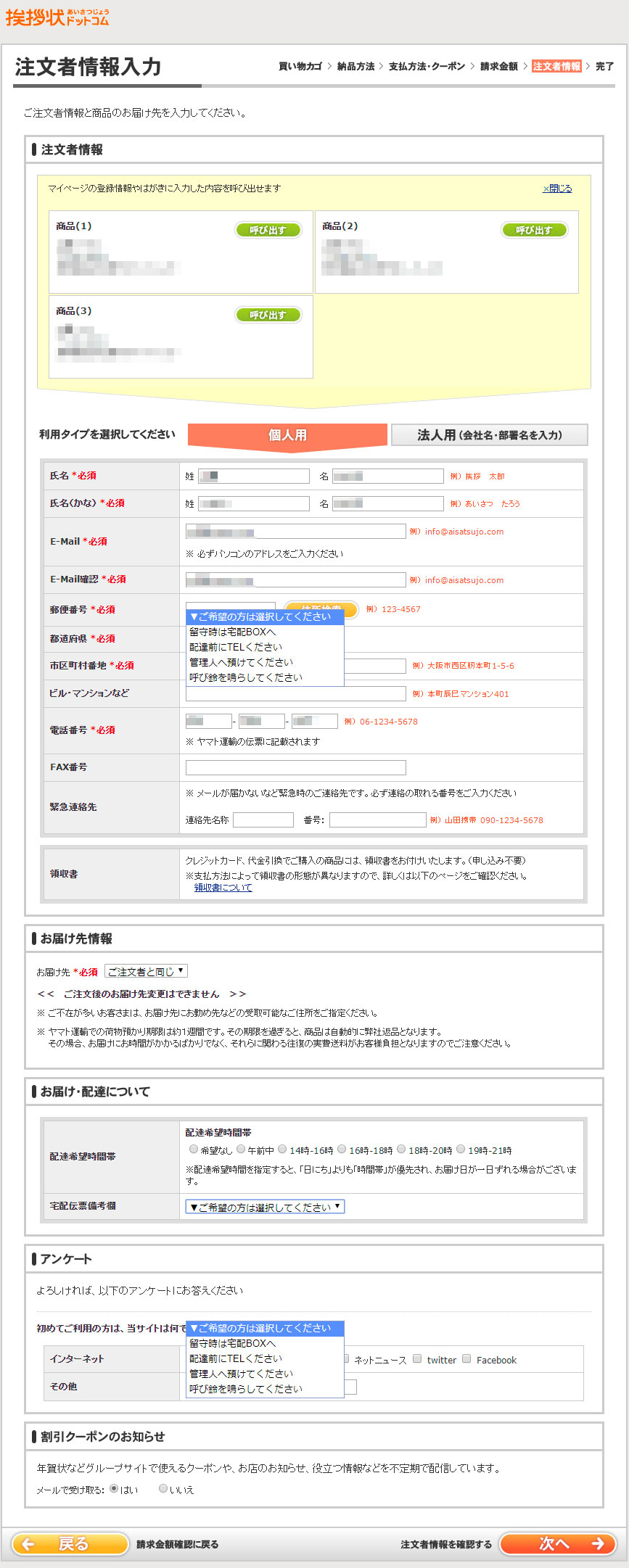Viewport: 629px width, 1568px height.
Task: Select the 個人用 usage type tab
Action: 287,435
